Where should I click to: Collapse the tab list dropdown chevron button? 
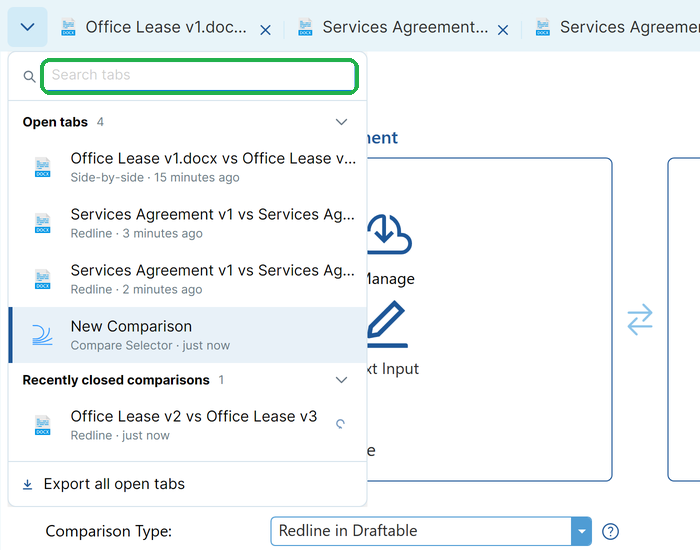27,27
